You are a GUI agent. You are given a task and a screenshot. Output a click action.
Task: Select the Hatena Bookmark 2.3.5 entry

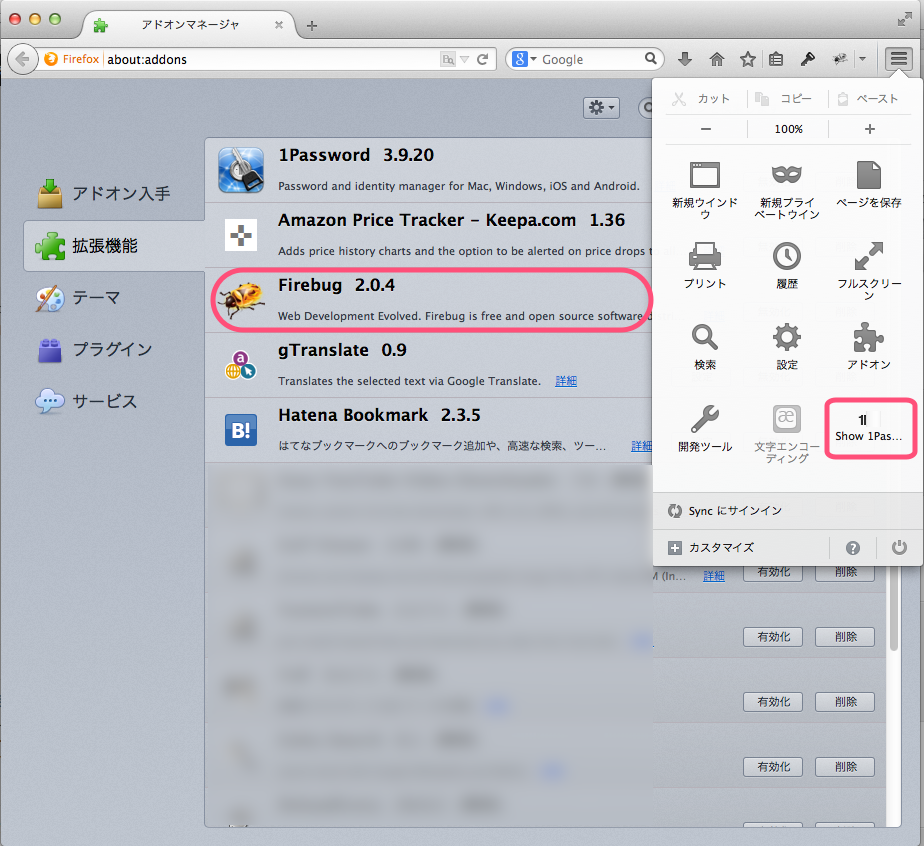point(428,429)
